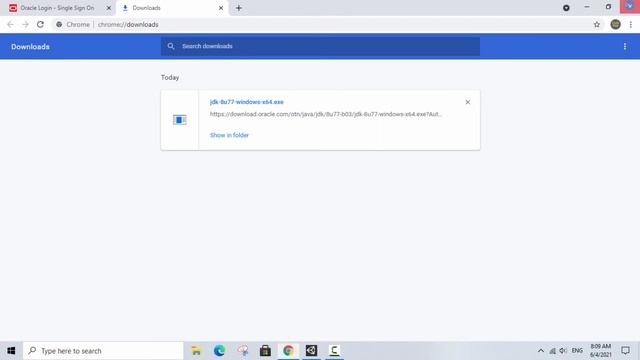Select the Downloads tab

coord(172,8)
